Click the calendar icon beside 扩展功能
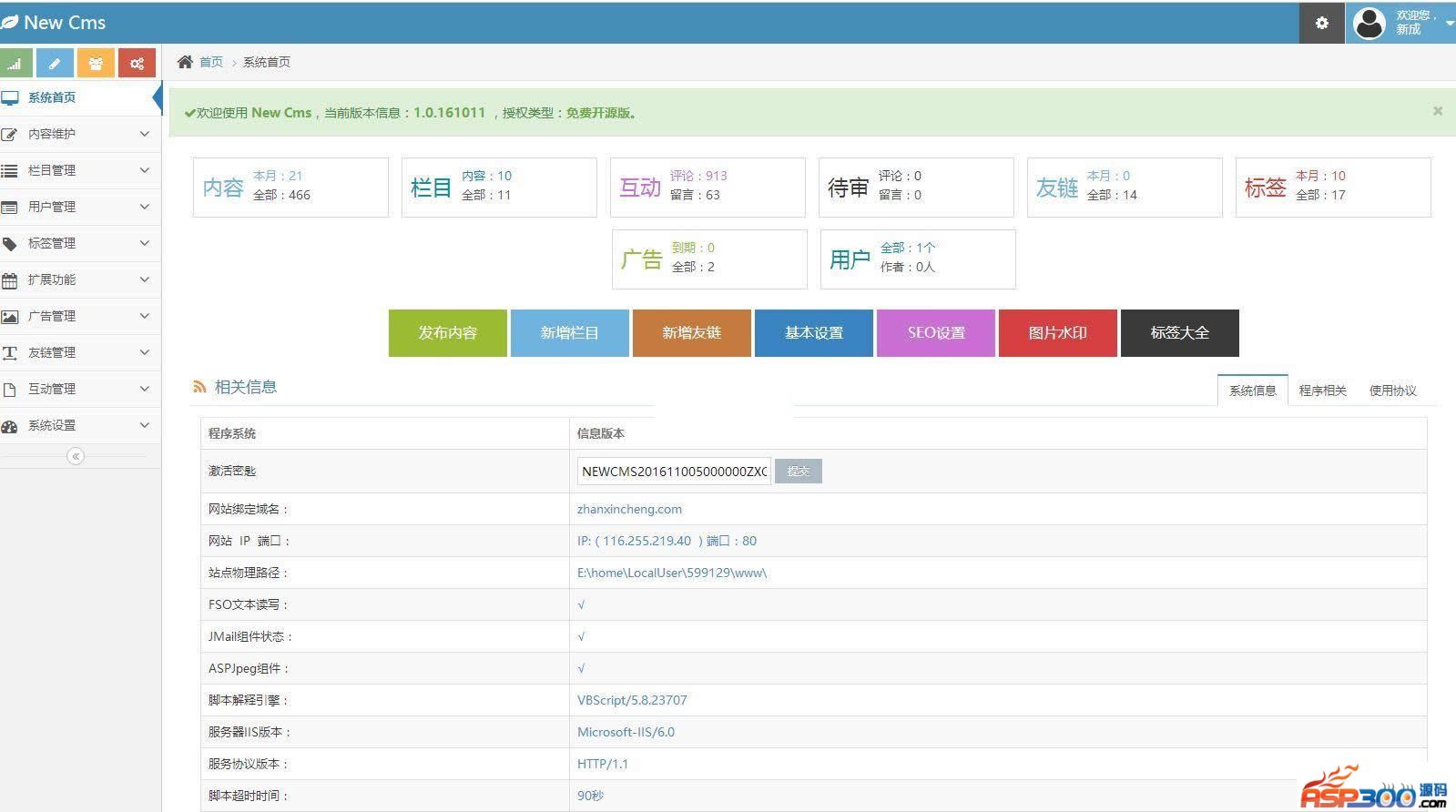The height and width of the screenshot is (812, 1456). 9,279
